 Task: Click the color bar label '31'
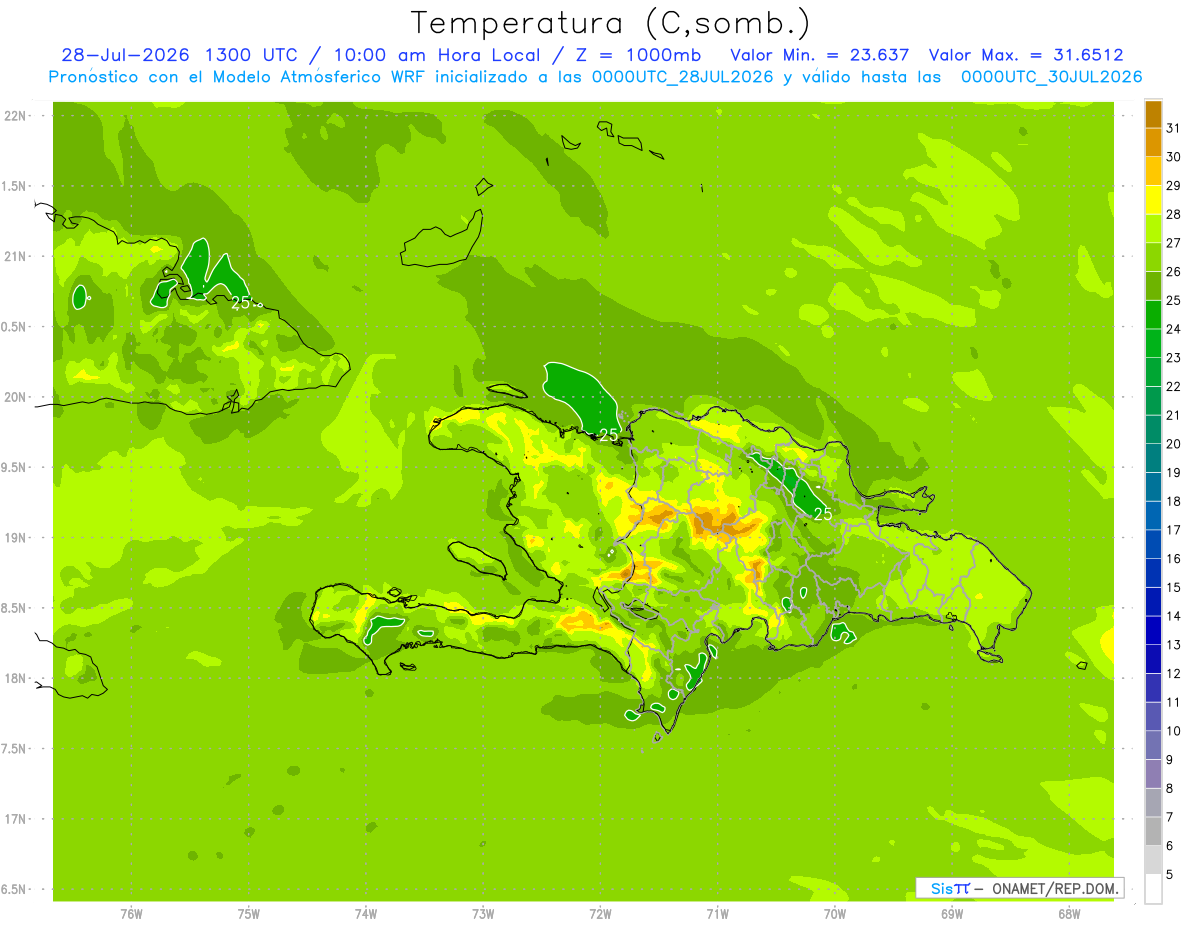[1173, 127]
